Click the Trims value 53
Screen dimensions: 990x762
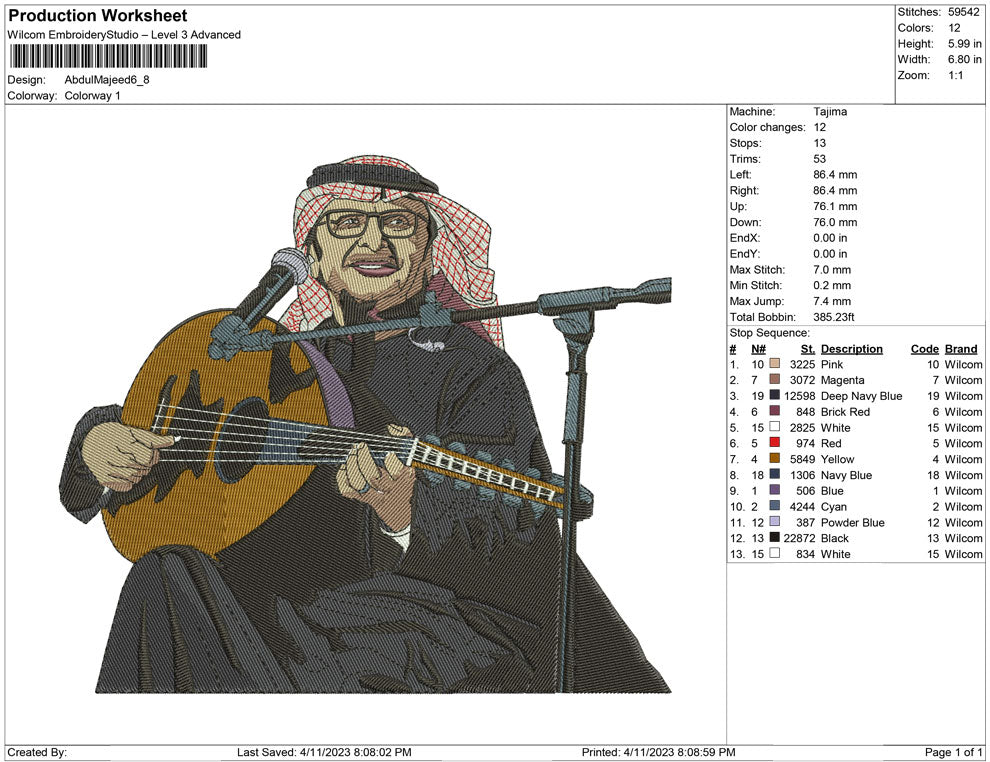click(820, 159)
